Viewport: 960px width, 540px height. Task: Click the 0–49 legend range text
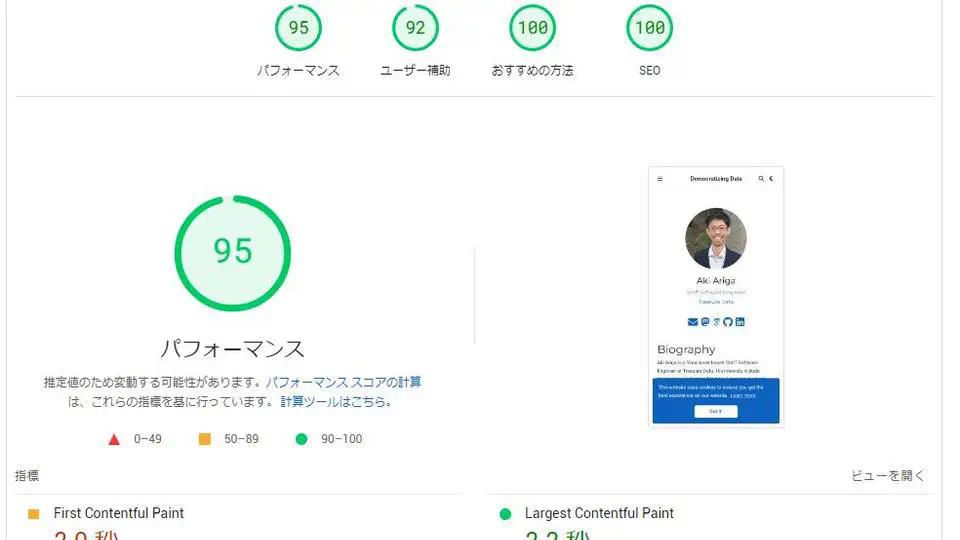(x=148, y=439)
